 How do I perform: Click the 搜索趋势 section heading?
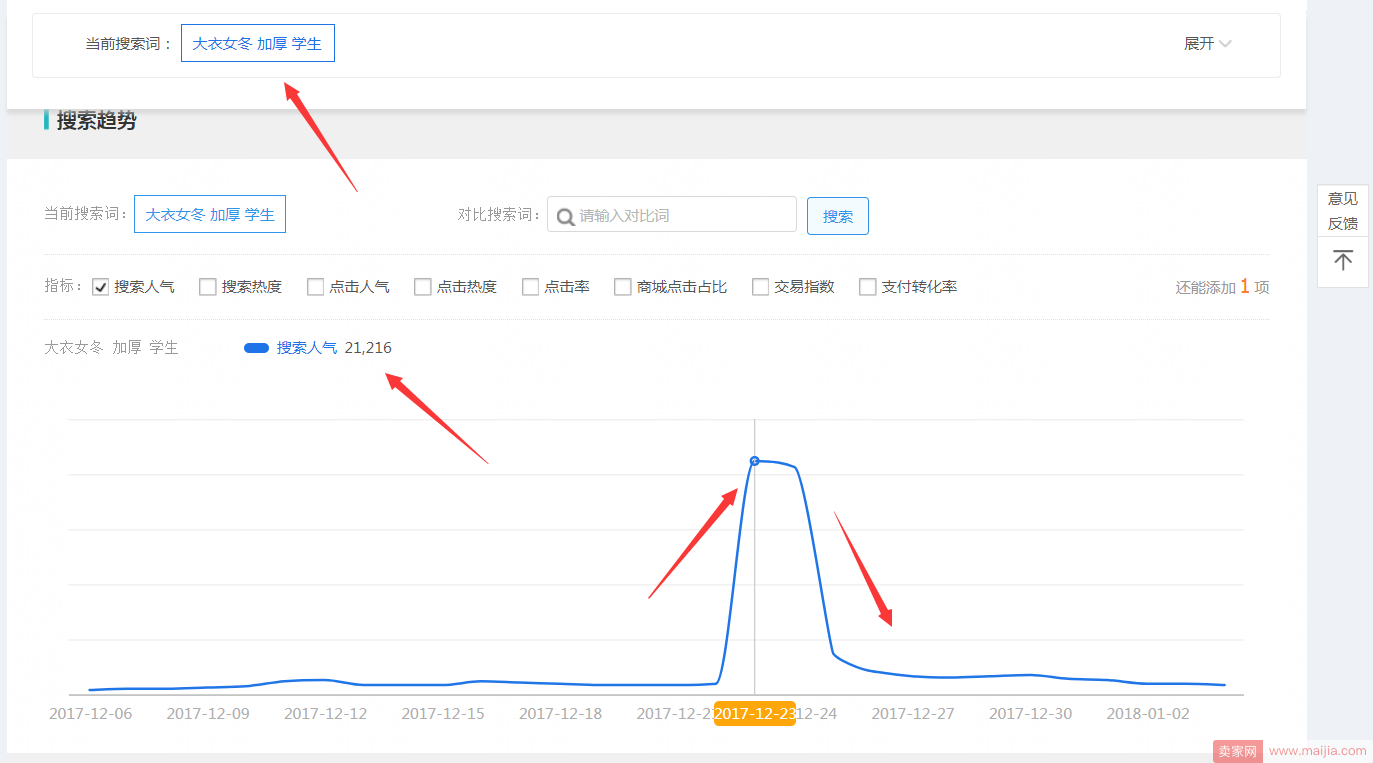[x=96, y=121]
